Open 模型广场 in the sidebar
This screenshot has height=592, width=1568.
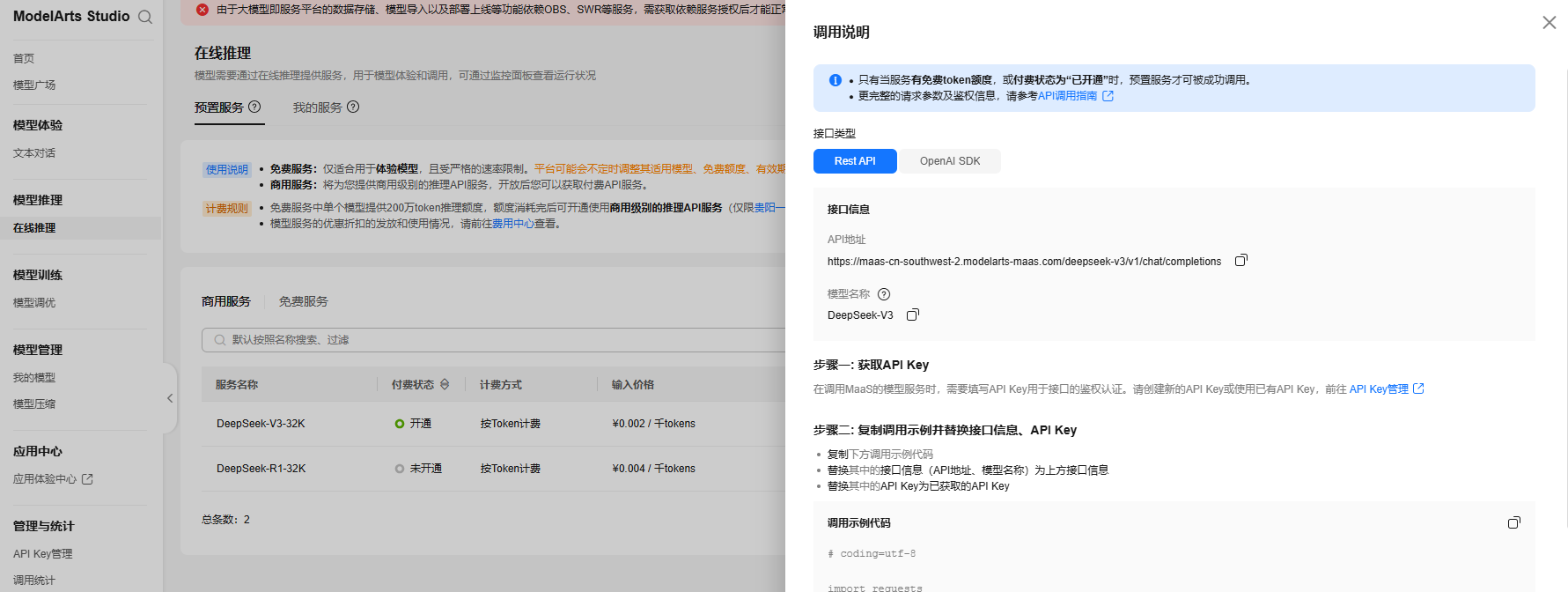point(34,85)
